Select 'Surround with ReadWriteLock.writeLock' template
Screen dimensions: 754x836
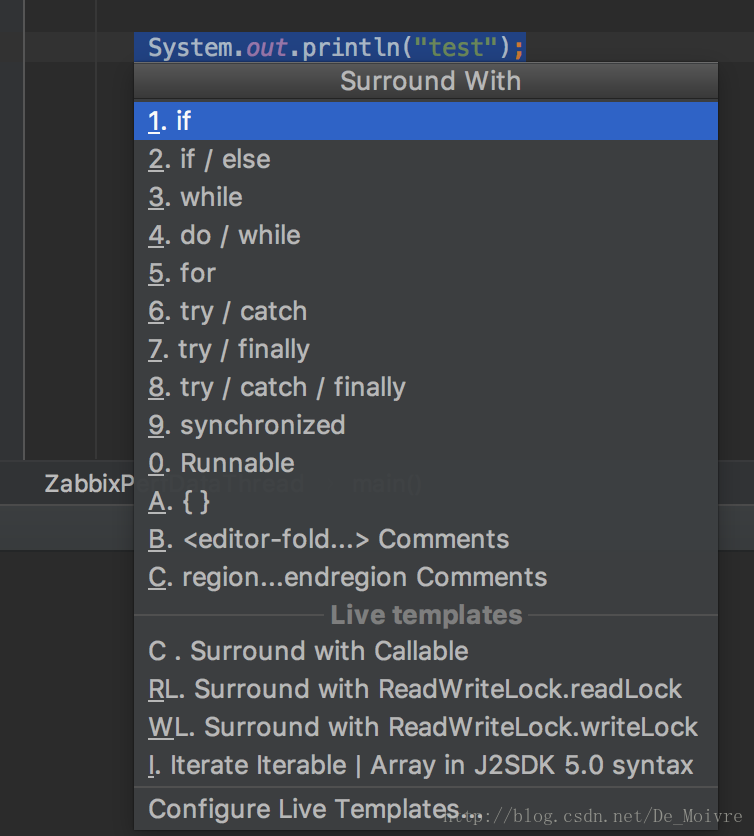point(426,727)
